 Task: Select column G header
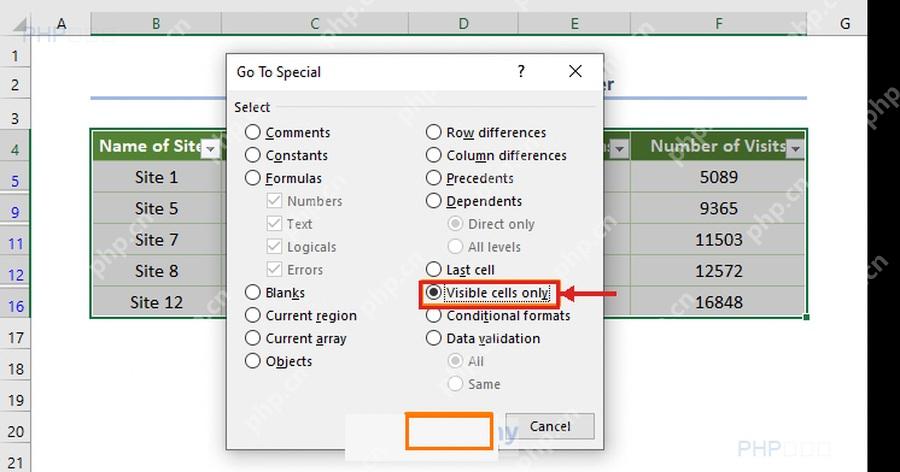tap(845, 24)
